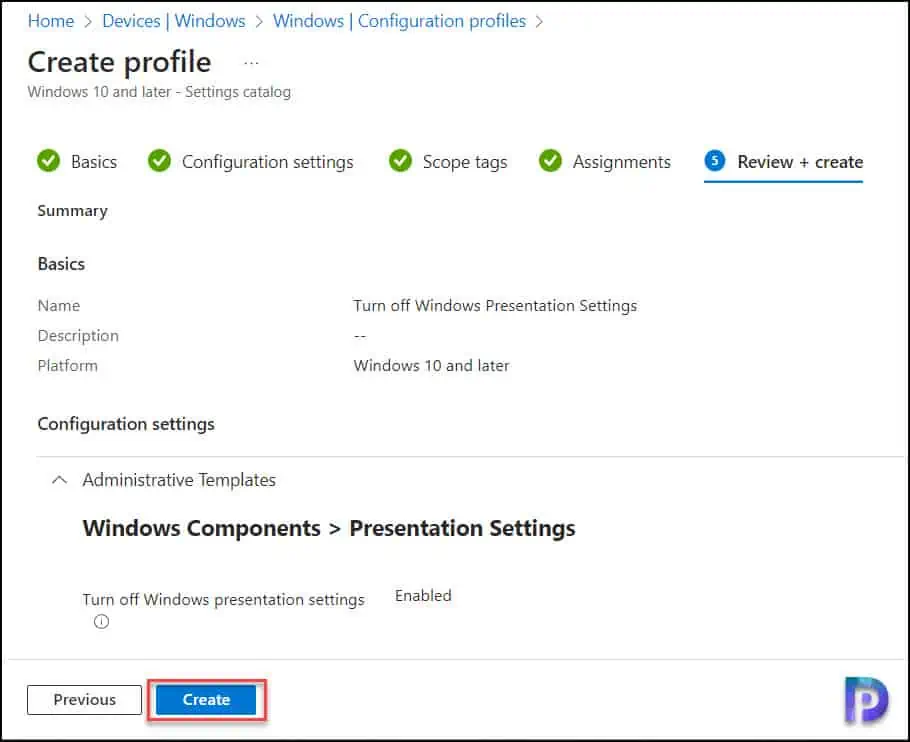
Task: Click the 'Turn off Windows presentation settings' label
Action: point(223,600)
